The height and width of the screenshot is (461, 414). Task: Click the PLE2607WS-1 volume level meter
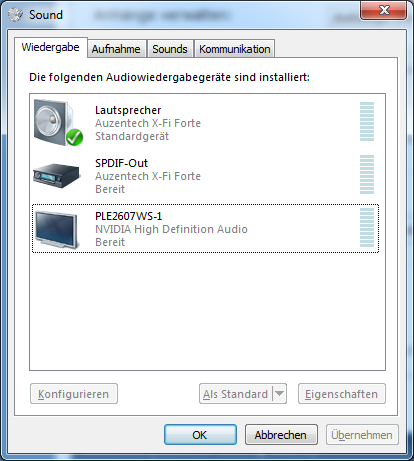tap(367, 227)
